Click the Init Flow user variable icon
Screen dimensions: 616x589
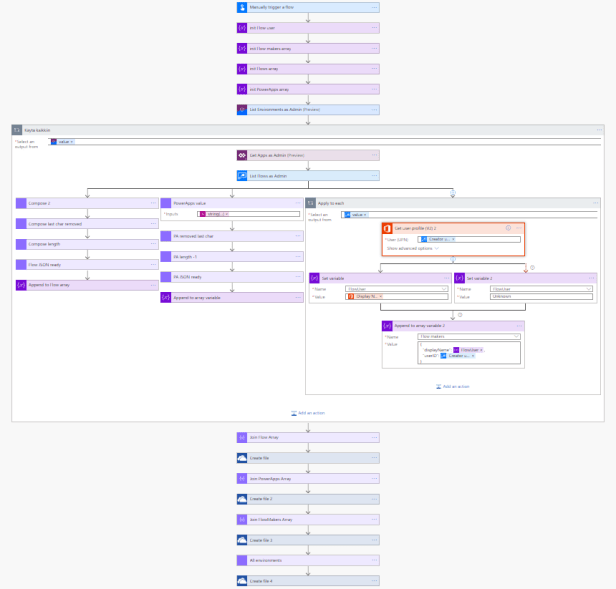(242, 27)
